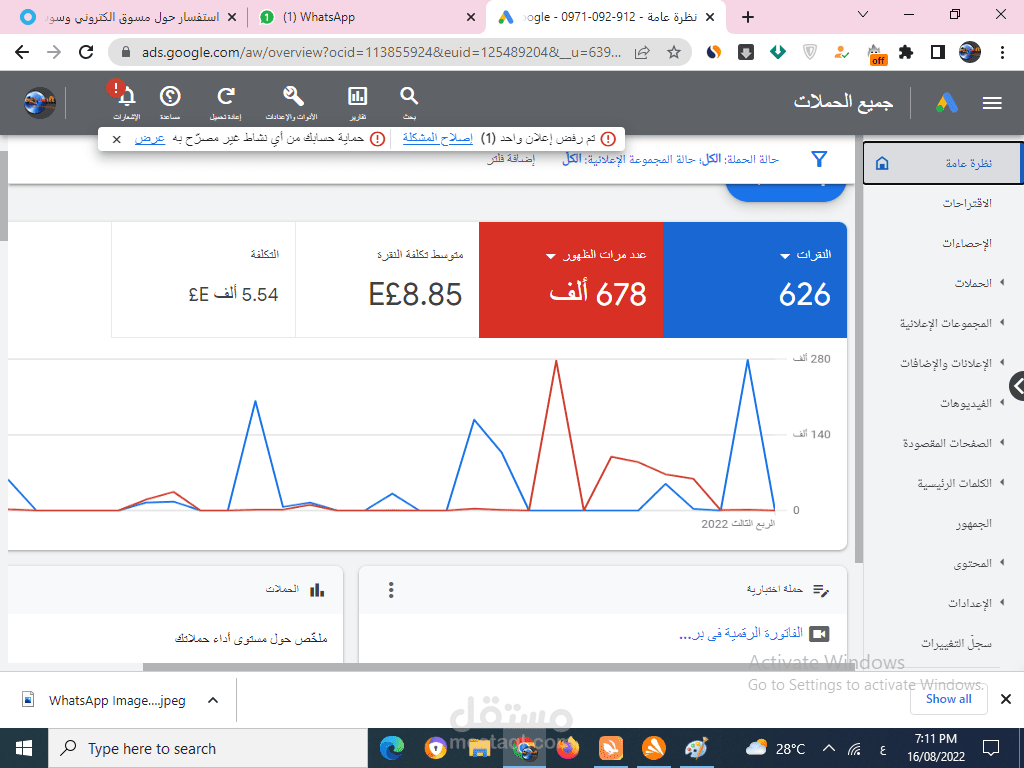Expand the الكلمات الرئيسية sidebar arrow
Screen dimensions: 1024x768
point(1002,482)
